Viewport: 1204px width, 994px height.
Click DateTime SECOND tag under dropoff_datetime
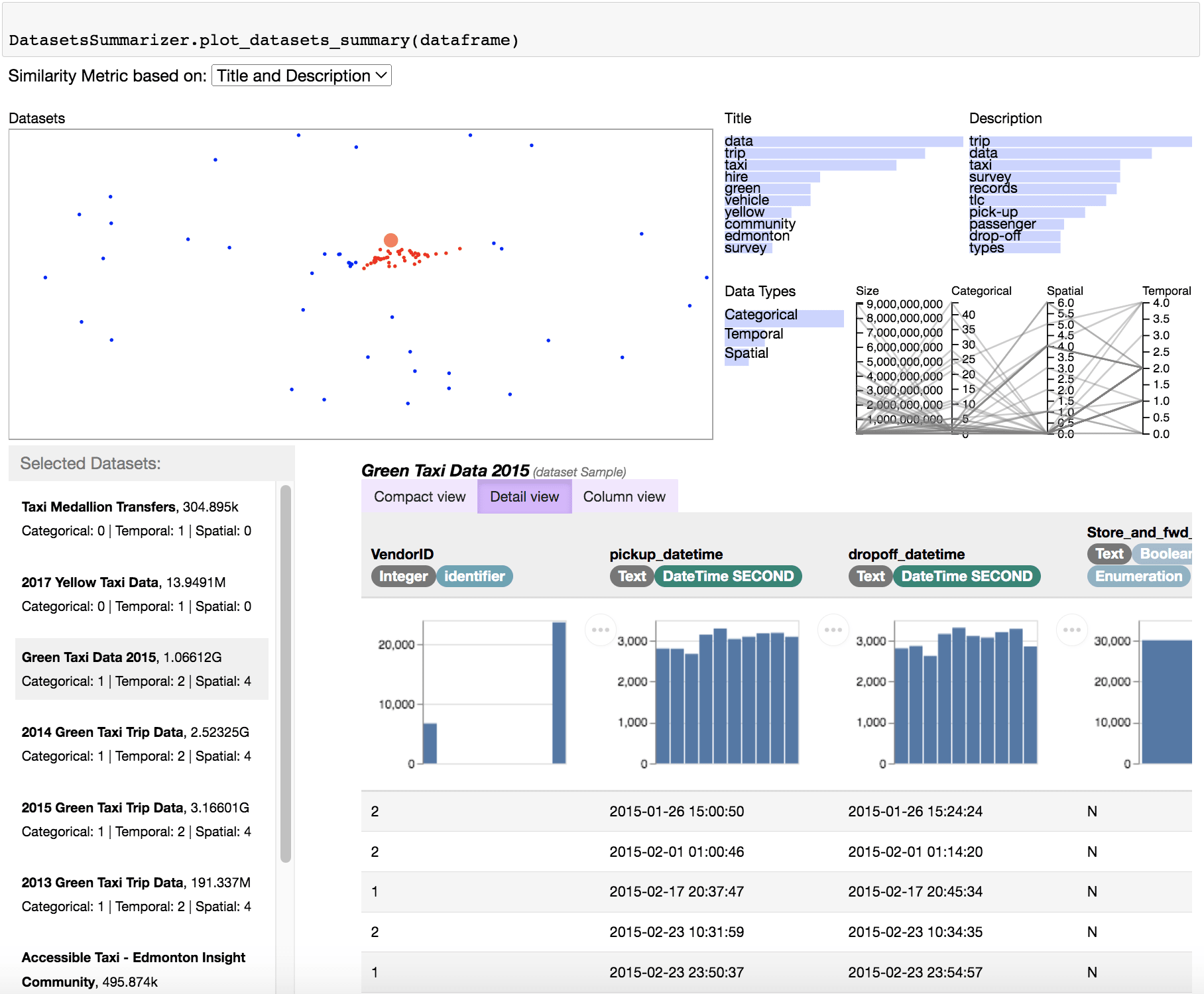pyautogui.click(x=967, y=576)
